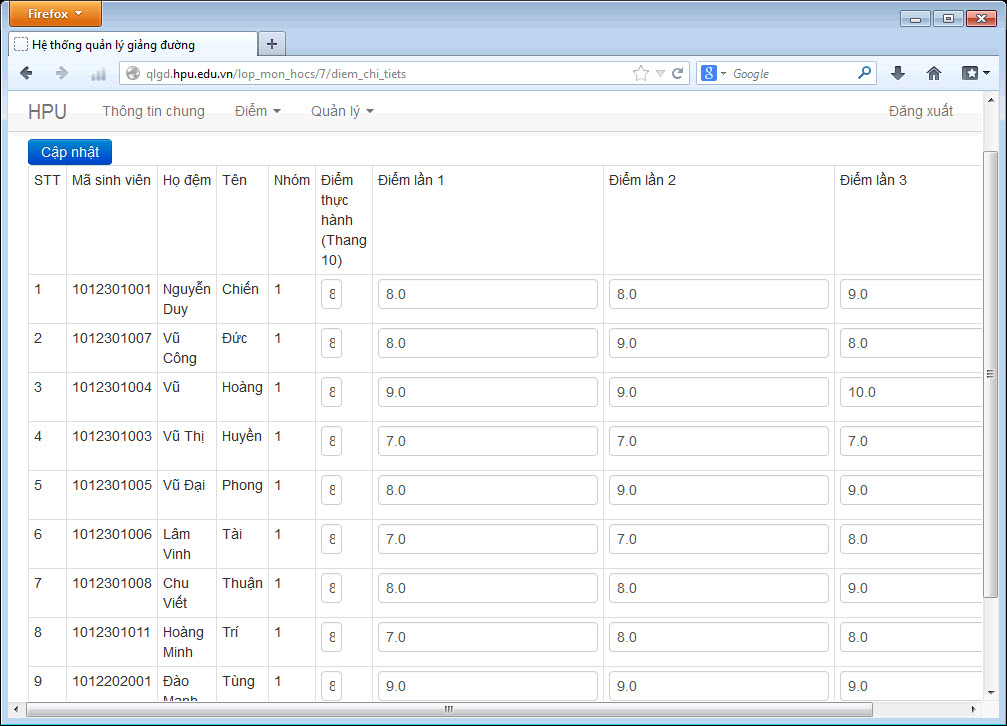
Task: Bookmark this page using the star icon
Action: (640, 73)
